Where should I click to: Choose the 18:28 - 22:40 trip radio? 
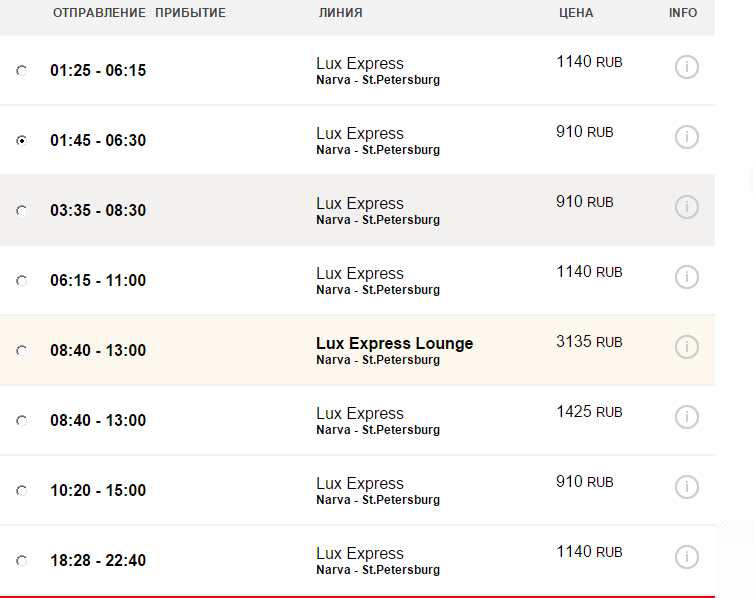coord(22,561)
